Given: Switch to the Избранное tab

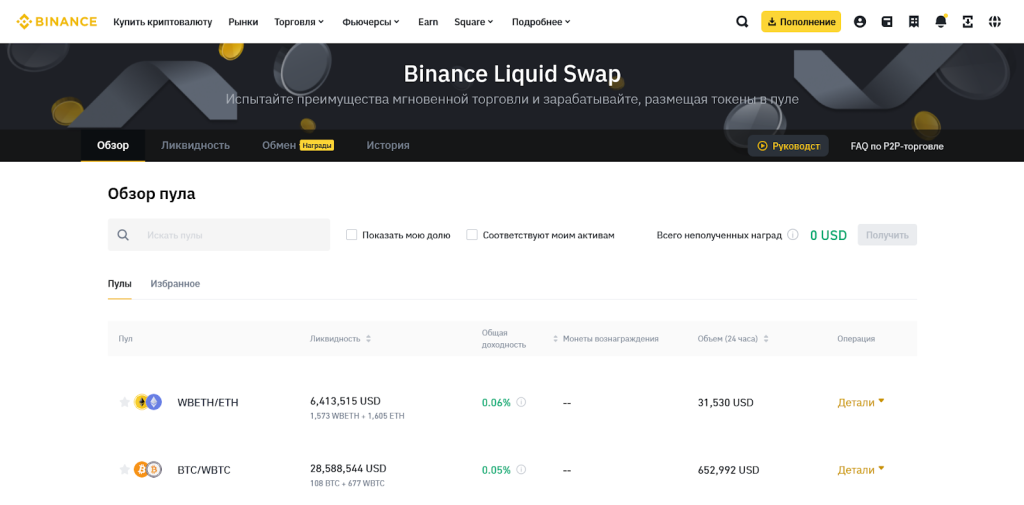Looking at the screenshot, I should click(175, 284).
